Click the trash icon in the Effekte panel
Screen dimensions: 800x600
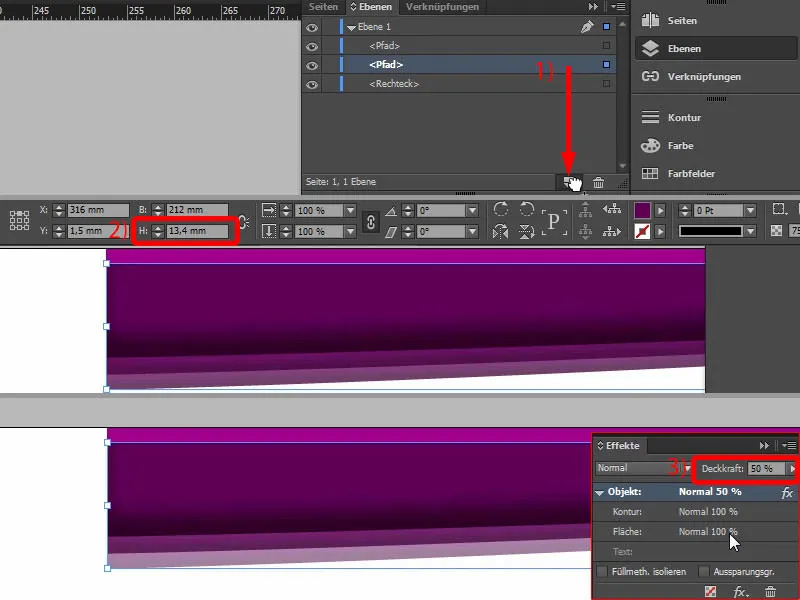pyautogui.click(x=770, y=591)
